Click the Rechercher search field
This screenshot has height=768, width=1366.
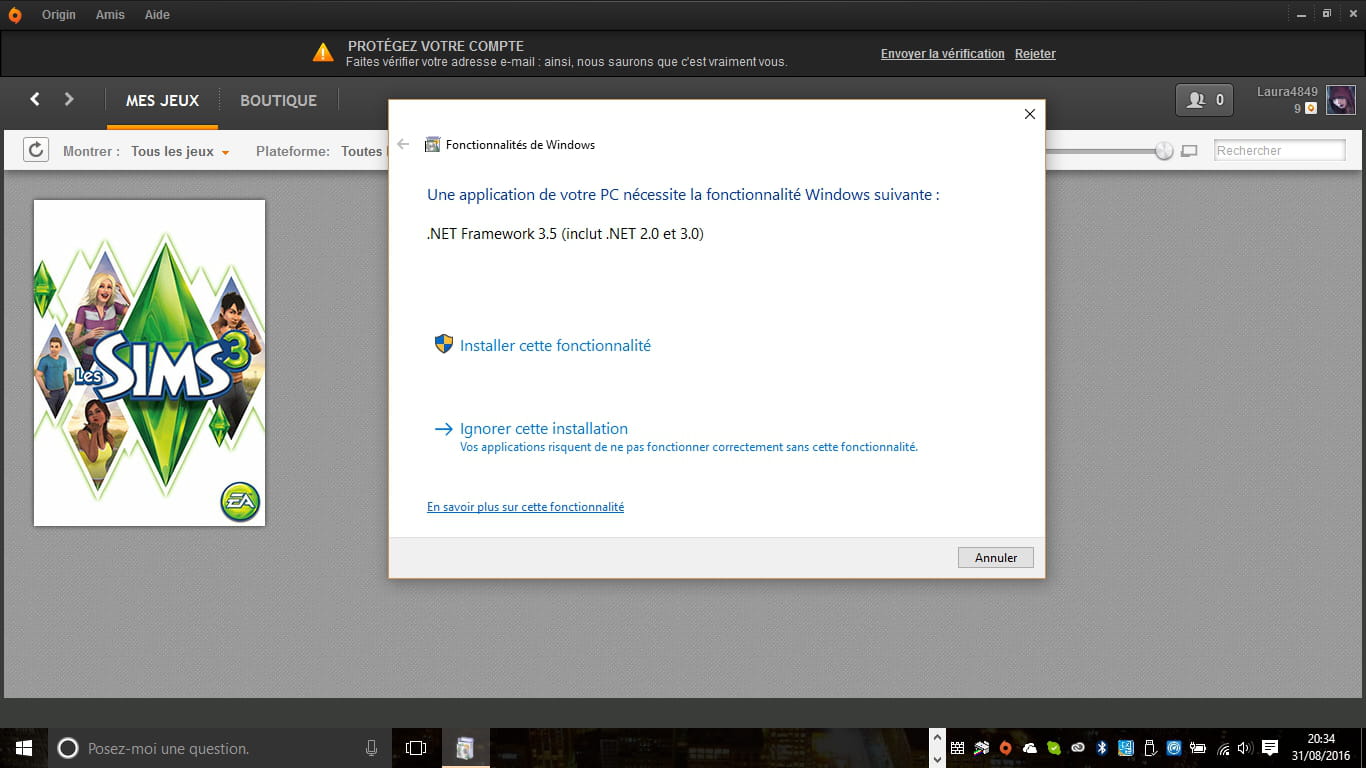(x=1280, y=150)
